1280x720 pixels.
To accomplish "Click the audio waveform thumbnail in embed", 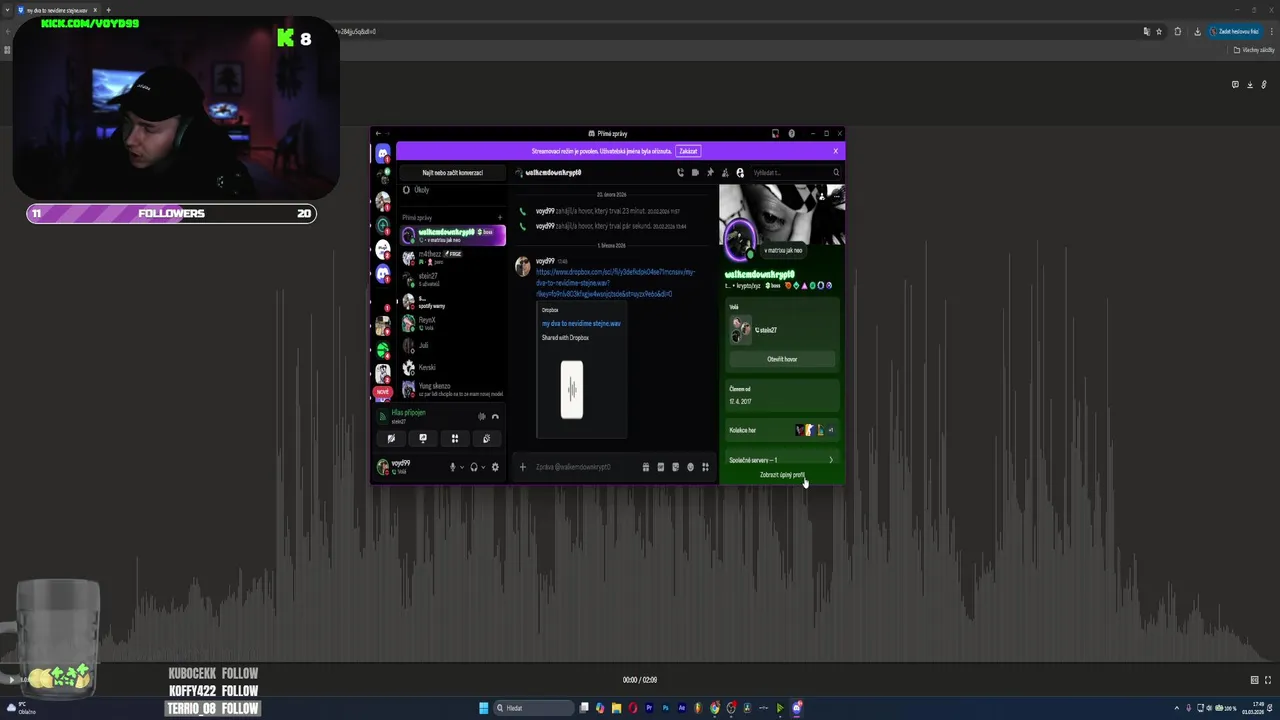I will 572,389.
